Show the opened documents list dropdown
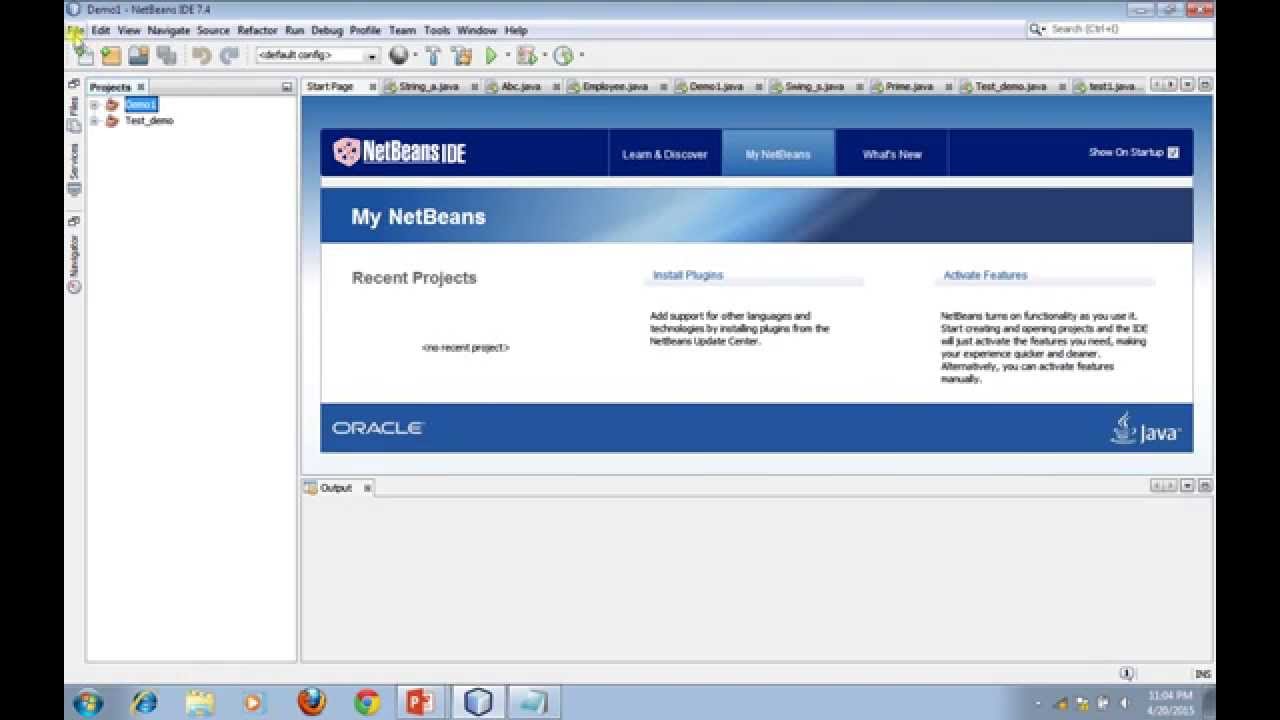The height and width of the screenshot is (720, 1280). click(1188, 85)
